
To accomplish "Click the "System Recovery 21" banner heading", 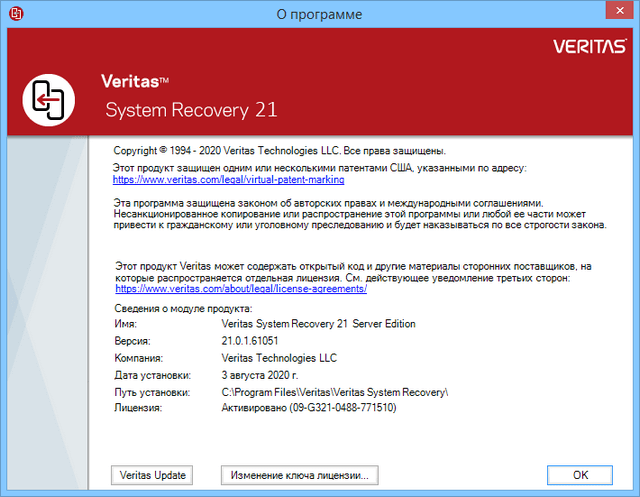I will click(190, 110).
